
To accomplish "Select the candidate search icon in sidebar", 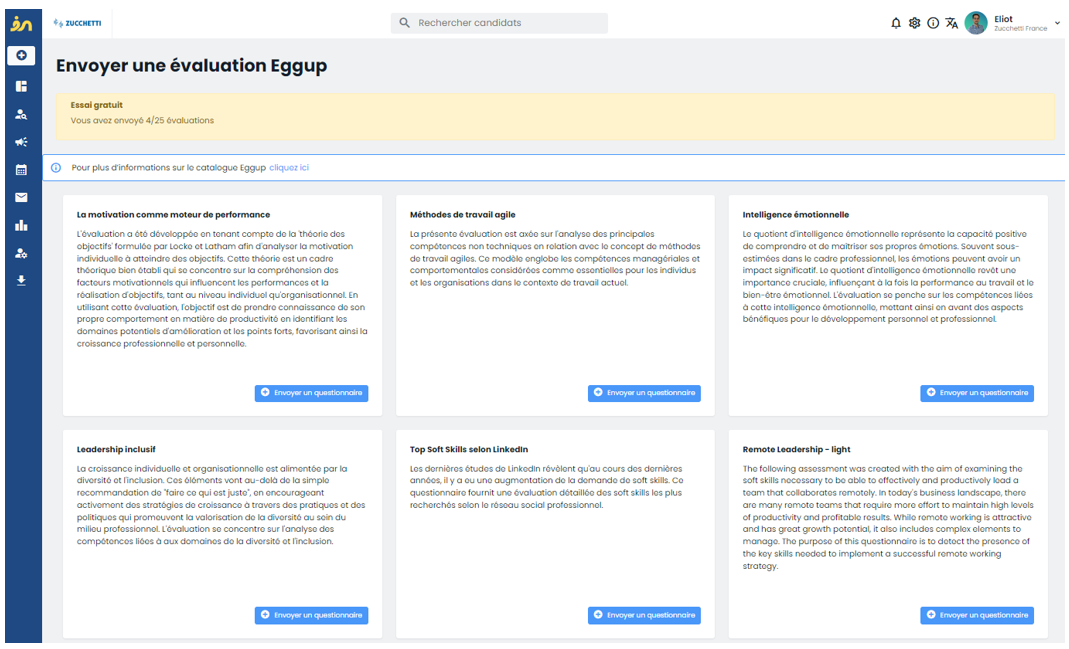I will coord(21,114).
